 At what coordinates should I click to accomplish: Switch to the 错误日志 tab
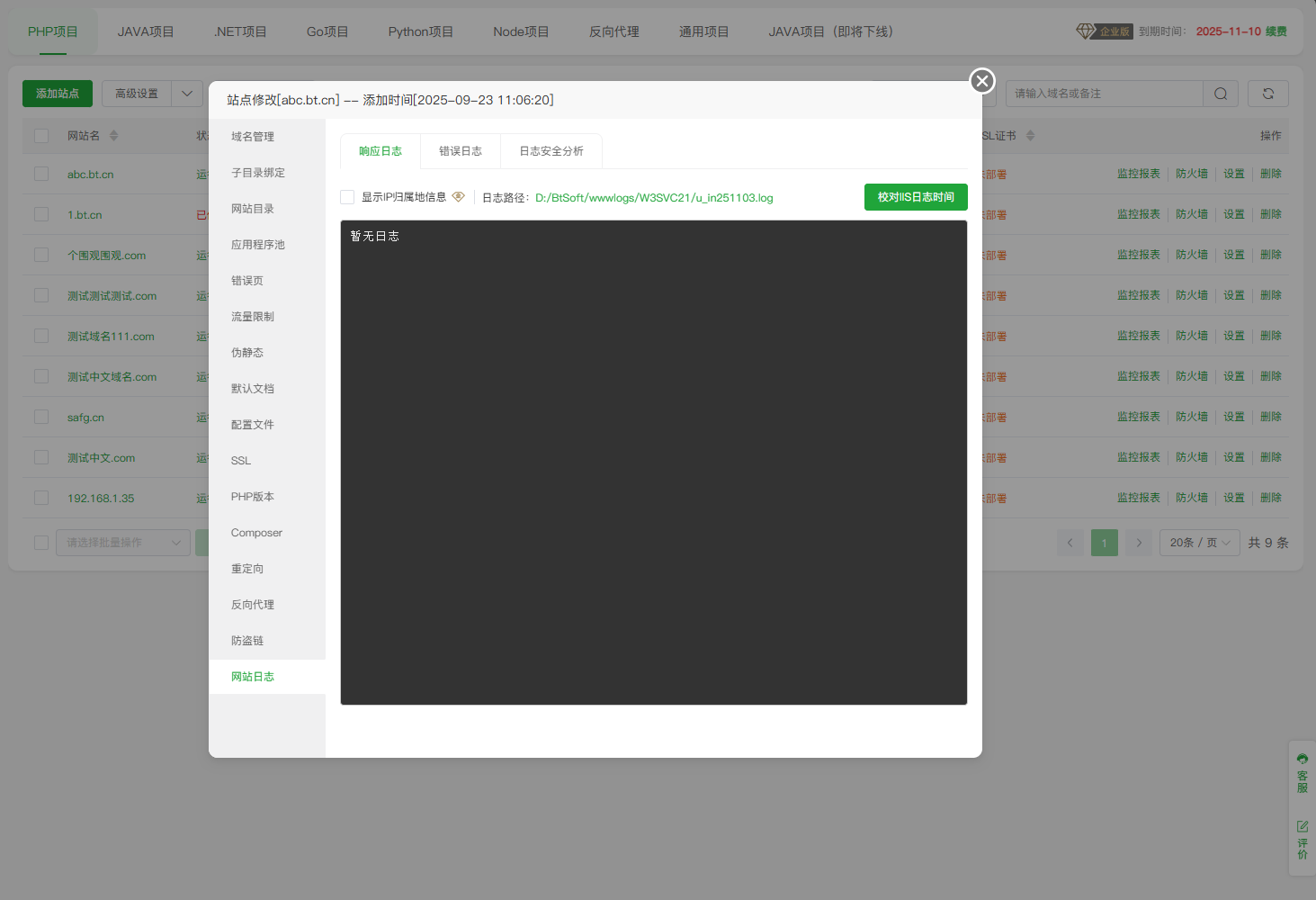460,150
